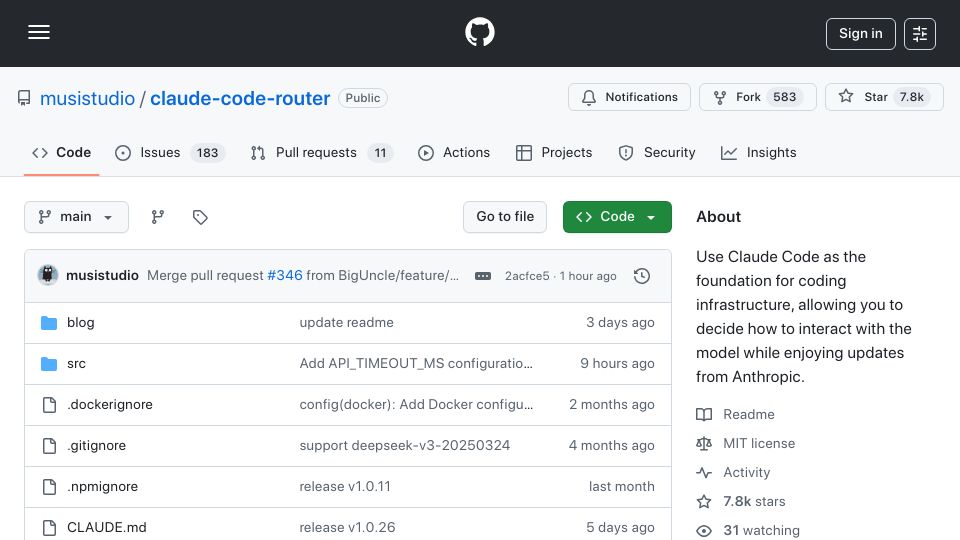Screen dimensions: 960x540
Task: Click the blog folder icon
Action: [49, 323]
